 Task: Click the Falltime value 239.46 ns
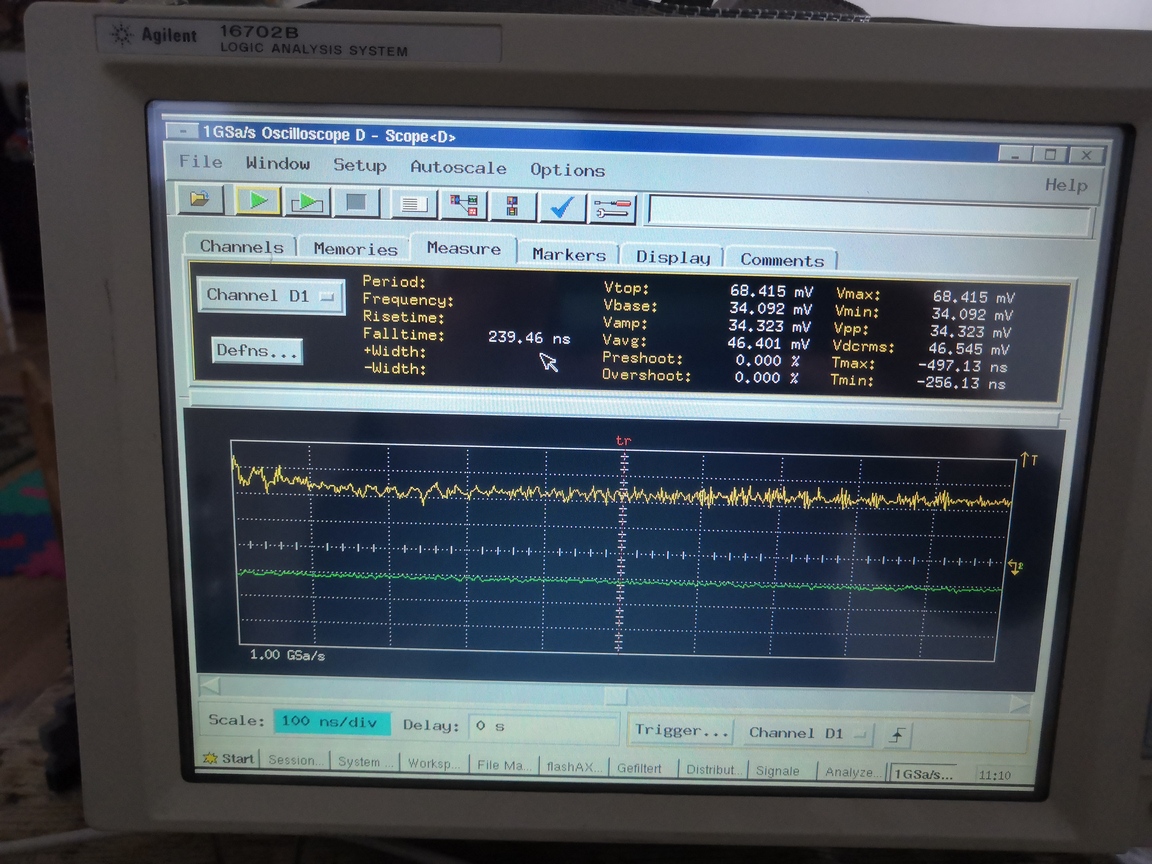point(529,338)
